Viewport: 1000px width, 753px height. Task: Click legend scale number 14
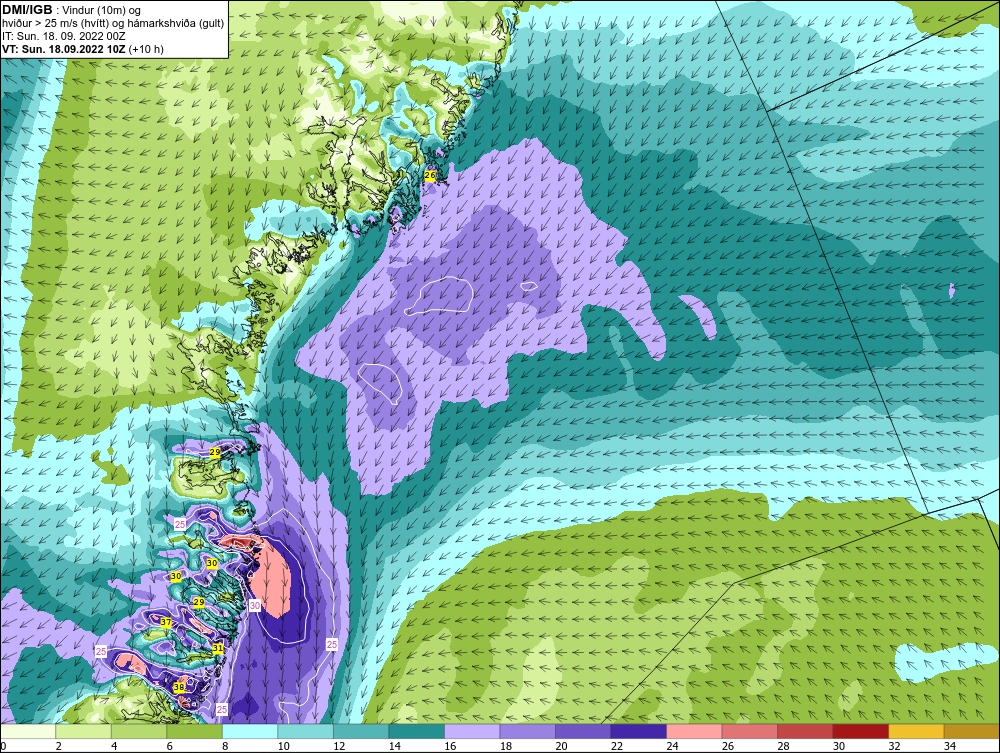pos(394,746)
